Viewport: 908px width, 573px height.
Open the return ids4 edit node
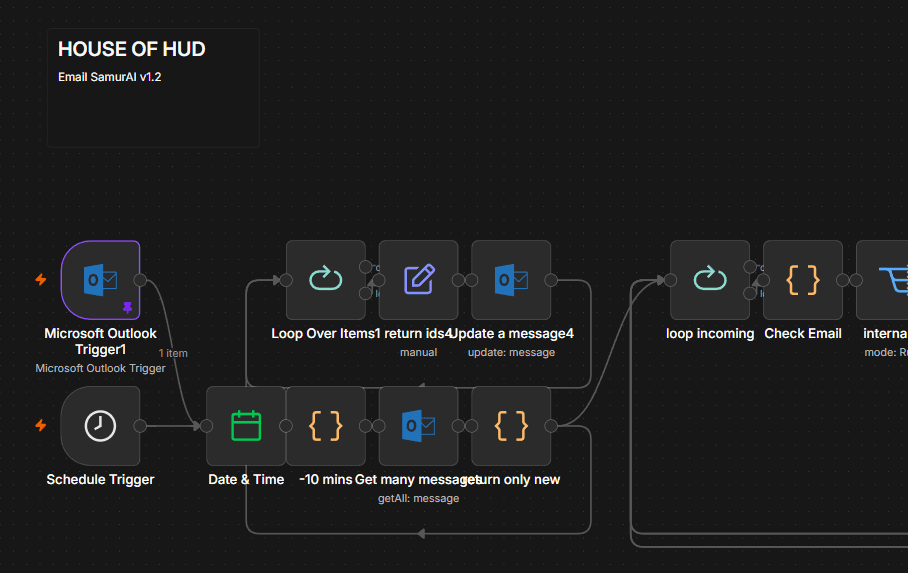pyautogui.click(x=418, y=280)
